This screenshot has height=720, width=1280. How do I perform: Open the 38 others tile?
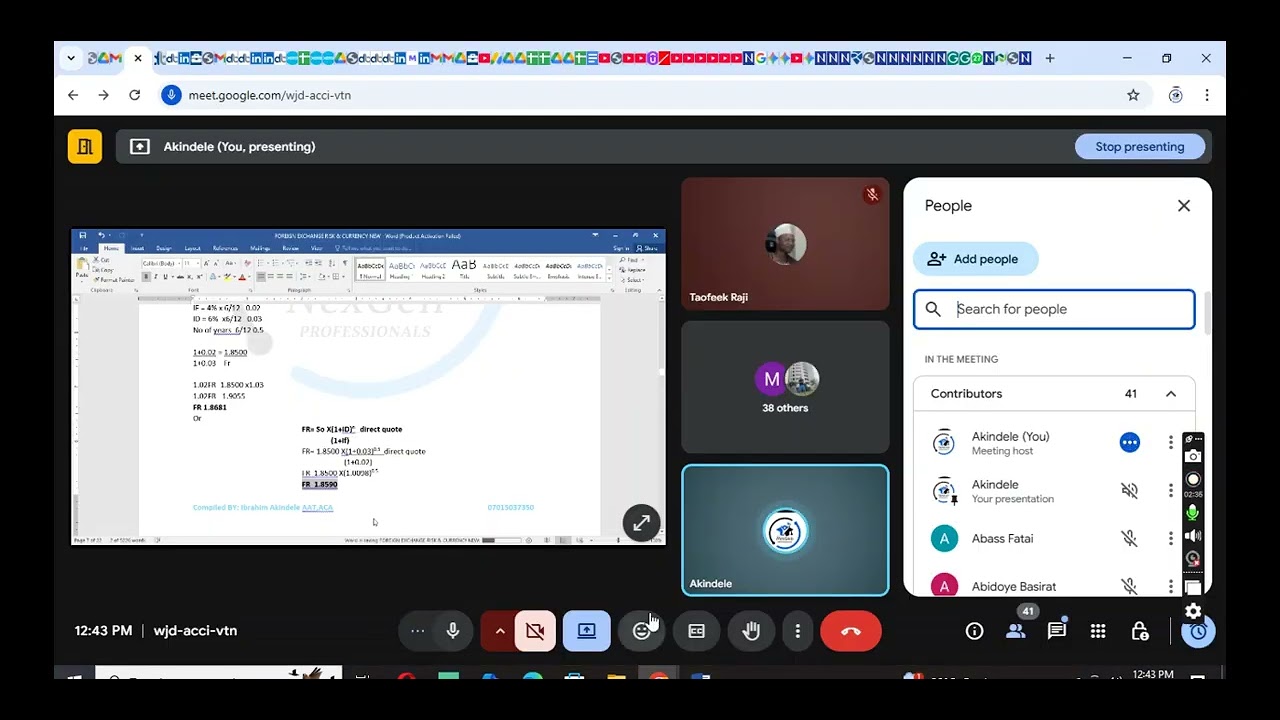[x=785, y=387]
